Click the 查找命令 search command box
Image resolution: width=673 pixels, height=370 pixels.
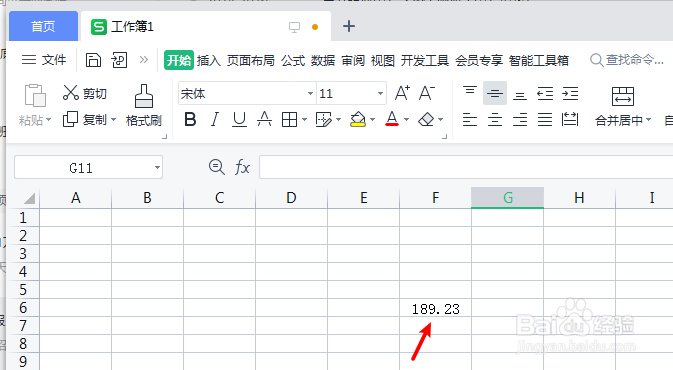click(627, 60)
